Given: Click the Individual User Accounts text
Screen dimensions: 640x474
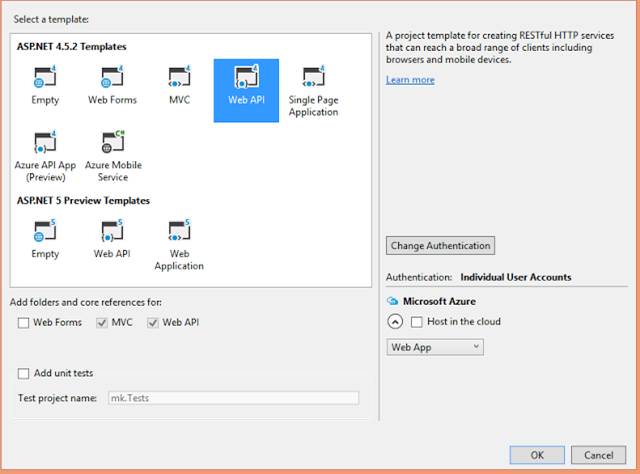Looking at the screenshot, I should tap(516, 277).
